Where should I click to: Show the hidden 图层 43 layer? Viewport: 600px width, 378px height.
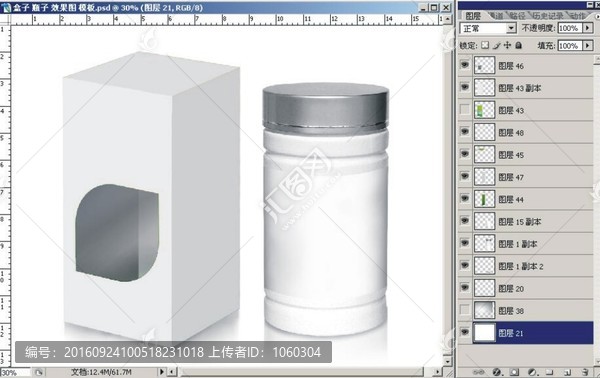(x=465, y=110)
